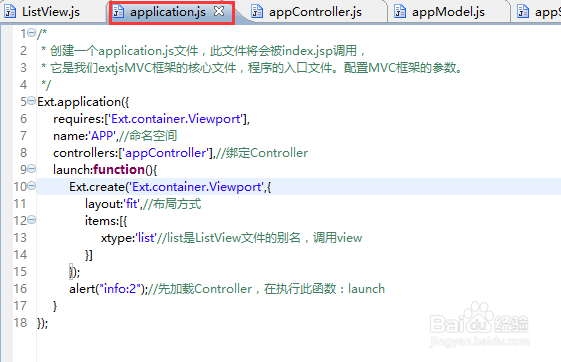Screen dimensions: 561x362
Task: Click line number 18 in the gutter
Action: (20, 323)
